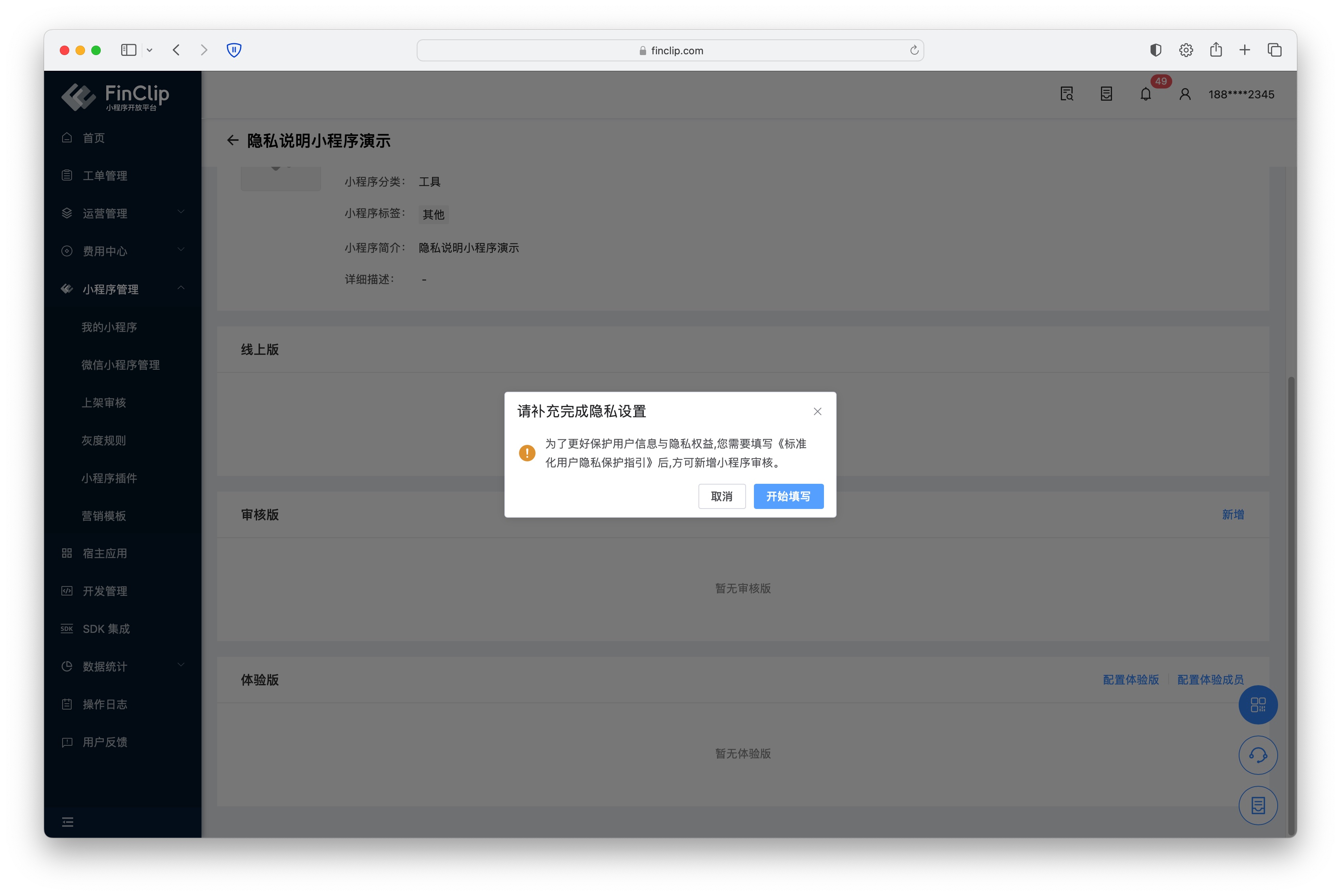Expand the 数据统计 sidebar section
This screenshot has width=1341, height=896.
[x=105, y=666]
